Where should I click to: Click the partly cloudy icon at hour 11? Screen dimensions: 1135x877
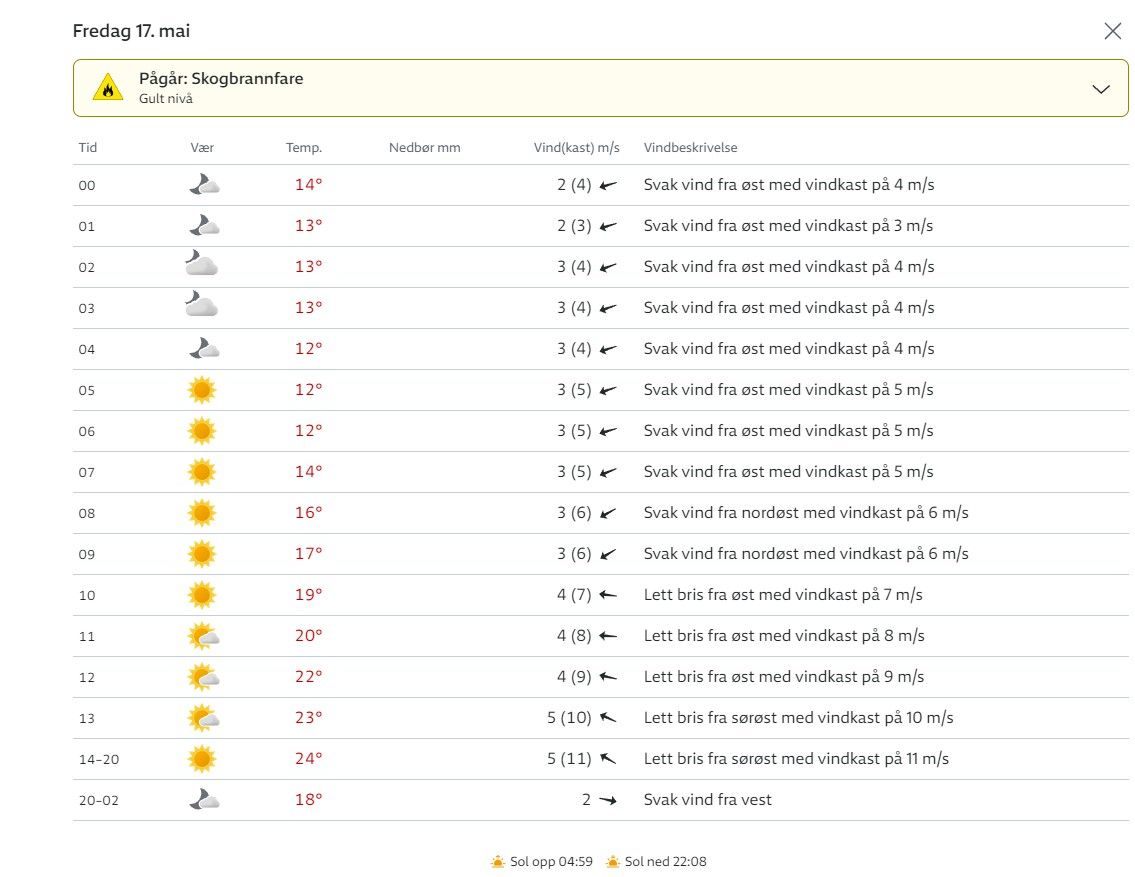pos(203,636)
